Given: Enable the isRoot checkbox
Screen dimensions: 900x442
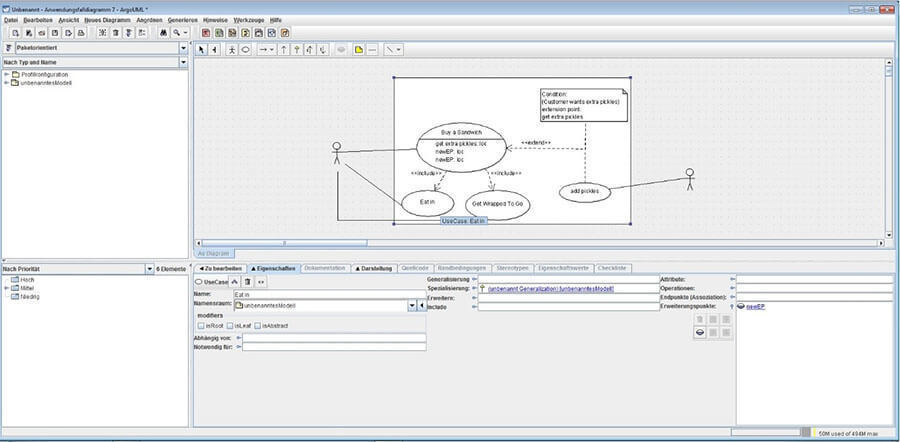Looking at the screenshot, I should click(x=202, y=326).
